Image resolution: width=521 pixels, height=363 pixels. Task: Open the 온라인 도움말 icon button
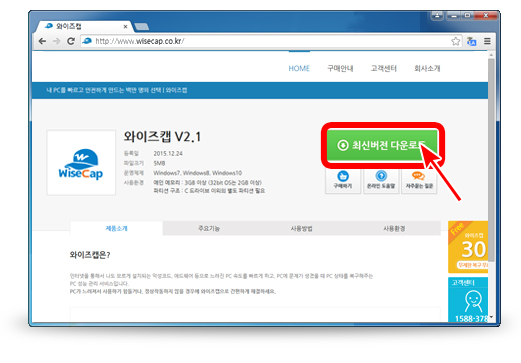point(381,180)
